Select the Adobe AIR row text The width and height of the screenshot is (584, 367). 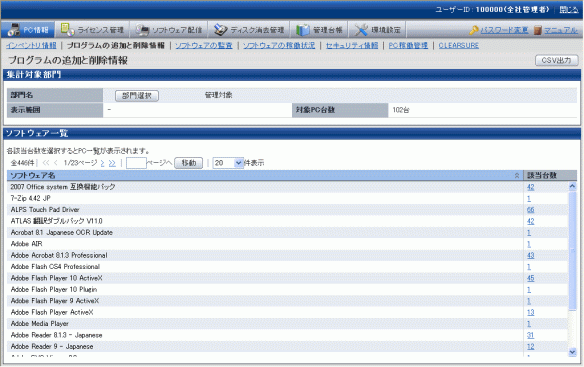click(26, 244)
